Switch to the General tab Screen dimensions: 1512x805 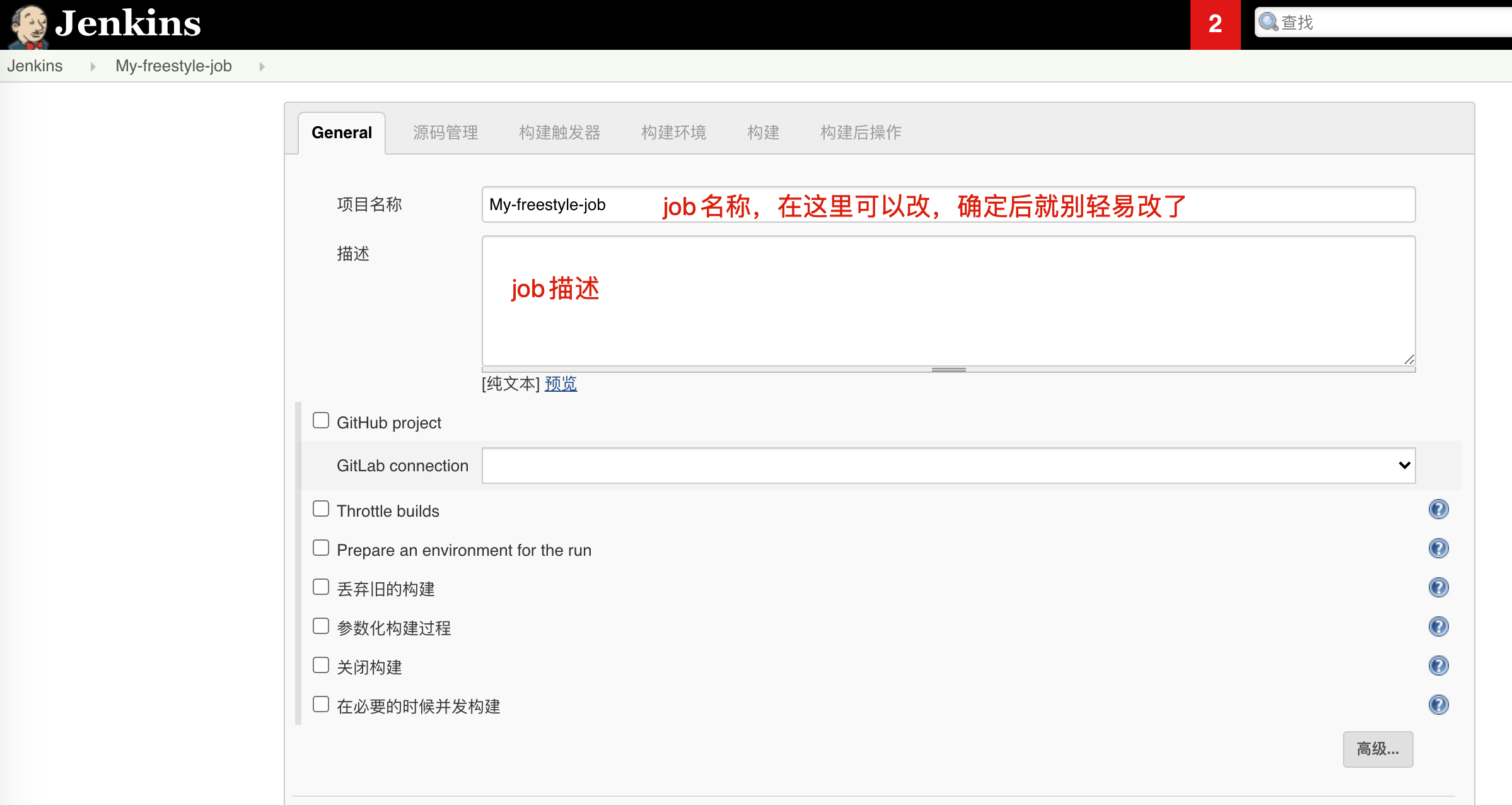(342, 132)
